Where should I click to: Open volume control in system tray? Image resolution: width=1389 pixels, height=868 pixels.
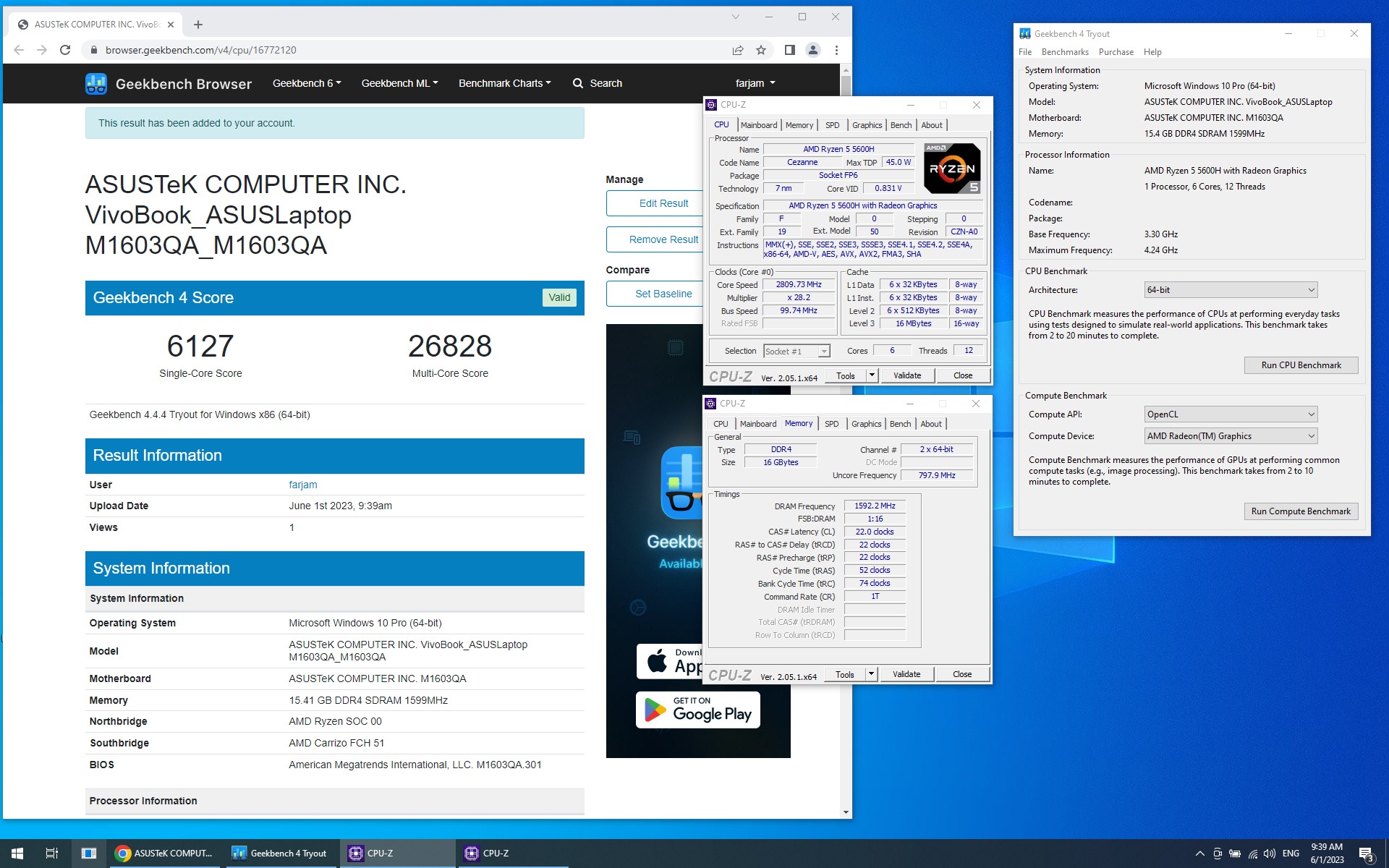click(x=1270, y=854)
